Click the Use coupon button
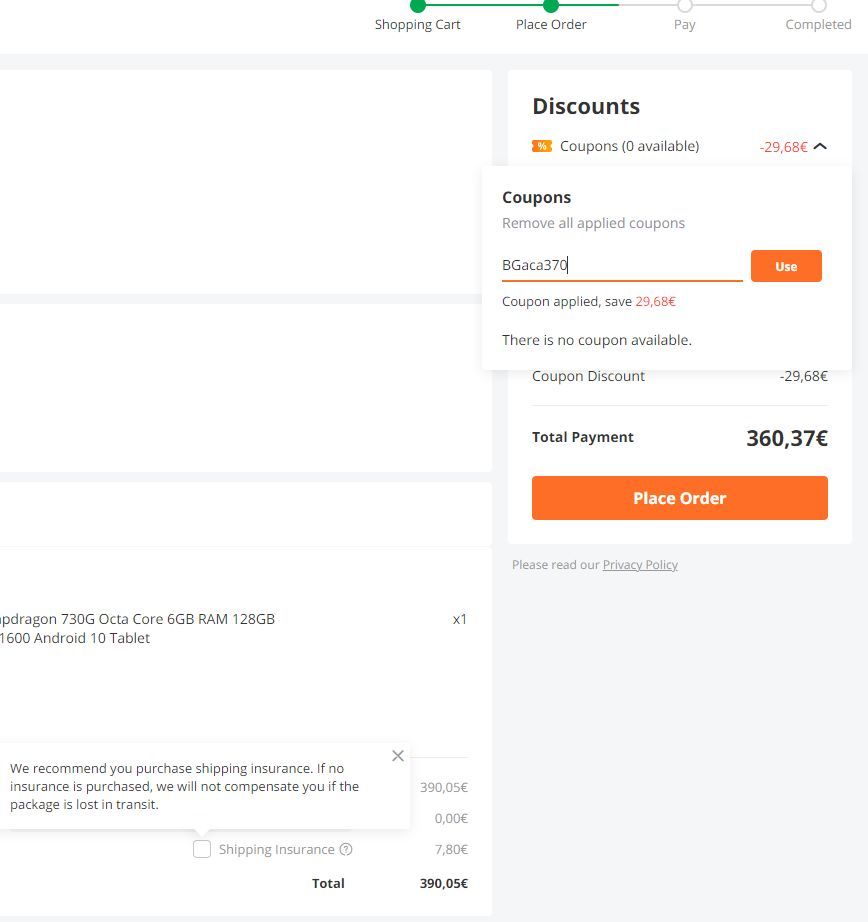This screenshot has width=868, height=922. (786, 266)
